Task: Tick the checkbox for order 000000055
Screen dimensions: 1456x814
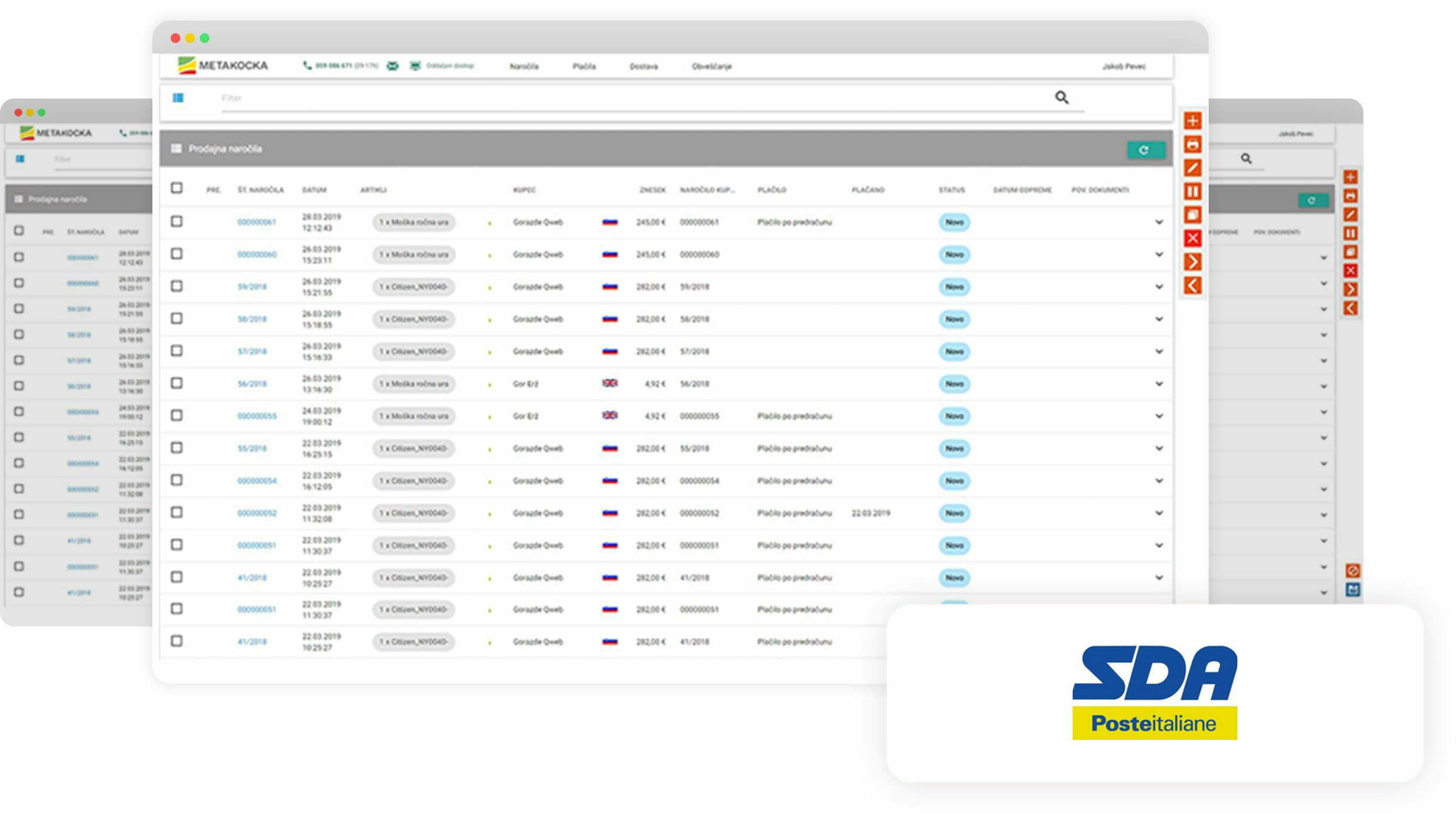Action: (x=176, y=415)
